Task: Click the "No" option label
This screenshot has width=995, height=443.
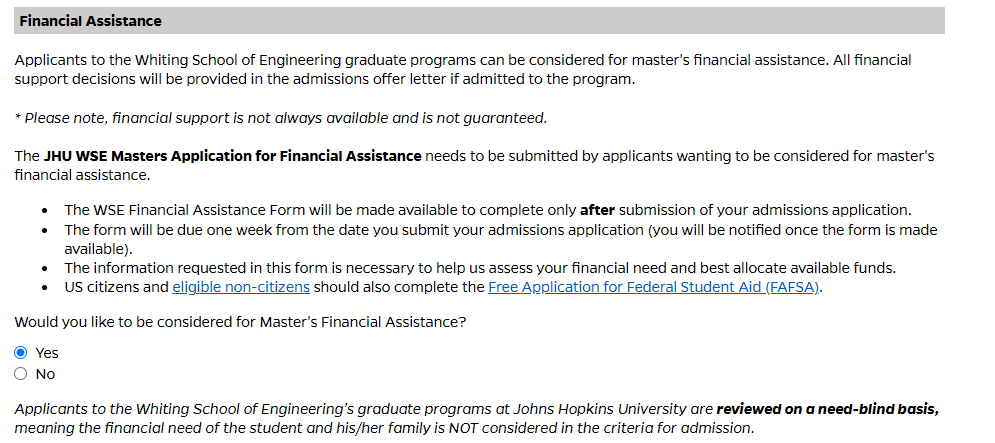Action: [45, 374]
